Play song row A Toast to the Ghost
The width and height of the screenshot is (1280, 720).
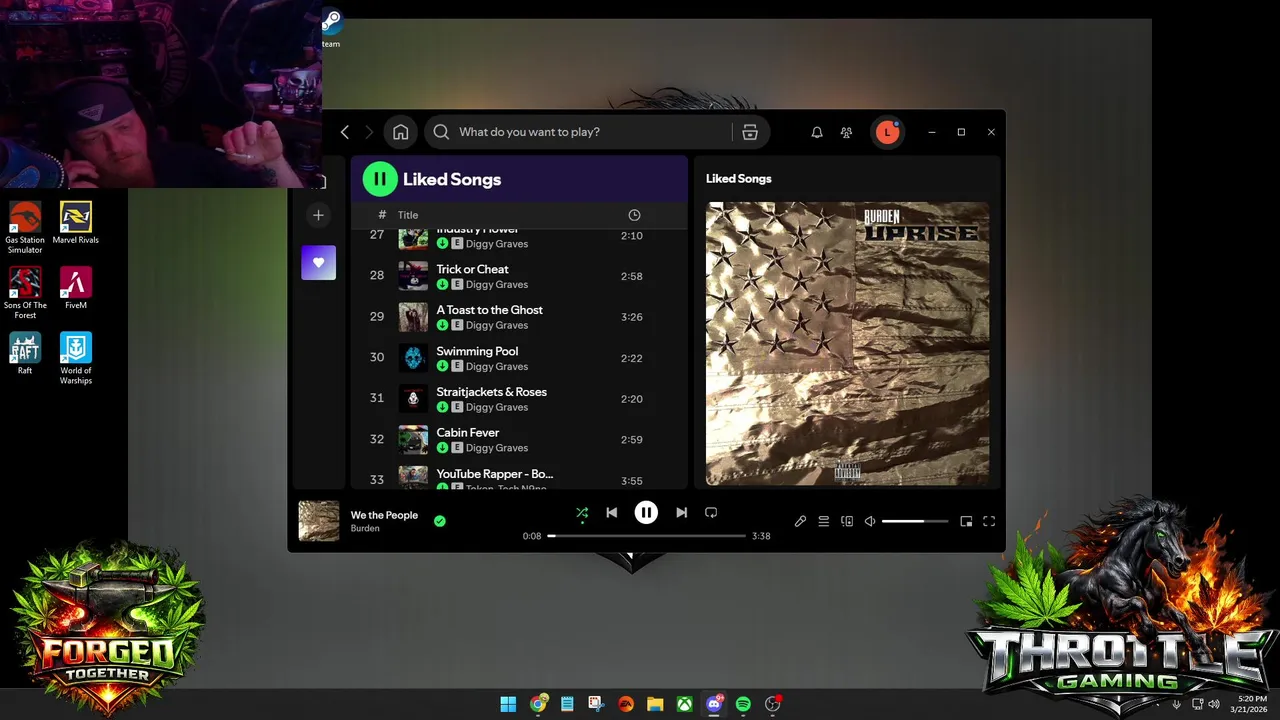coord(519,317)
